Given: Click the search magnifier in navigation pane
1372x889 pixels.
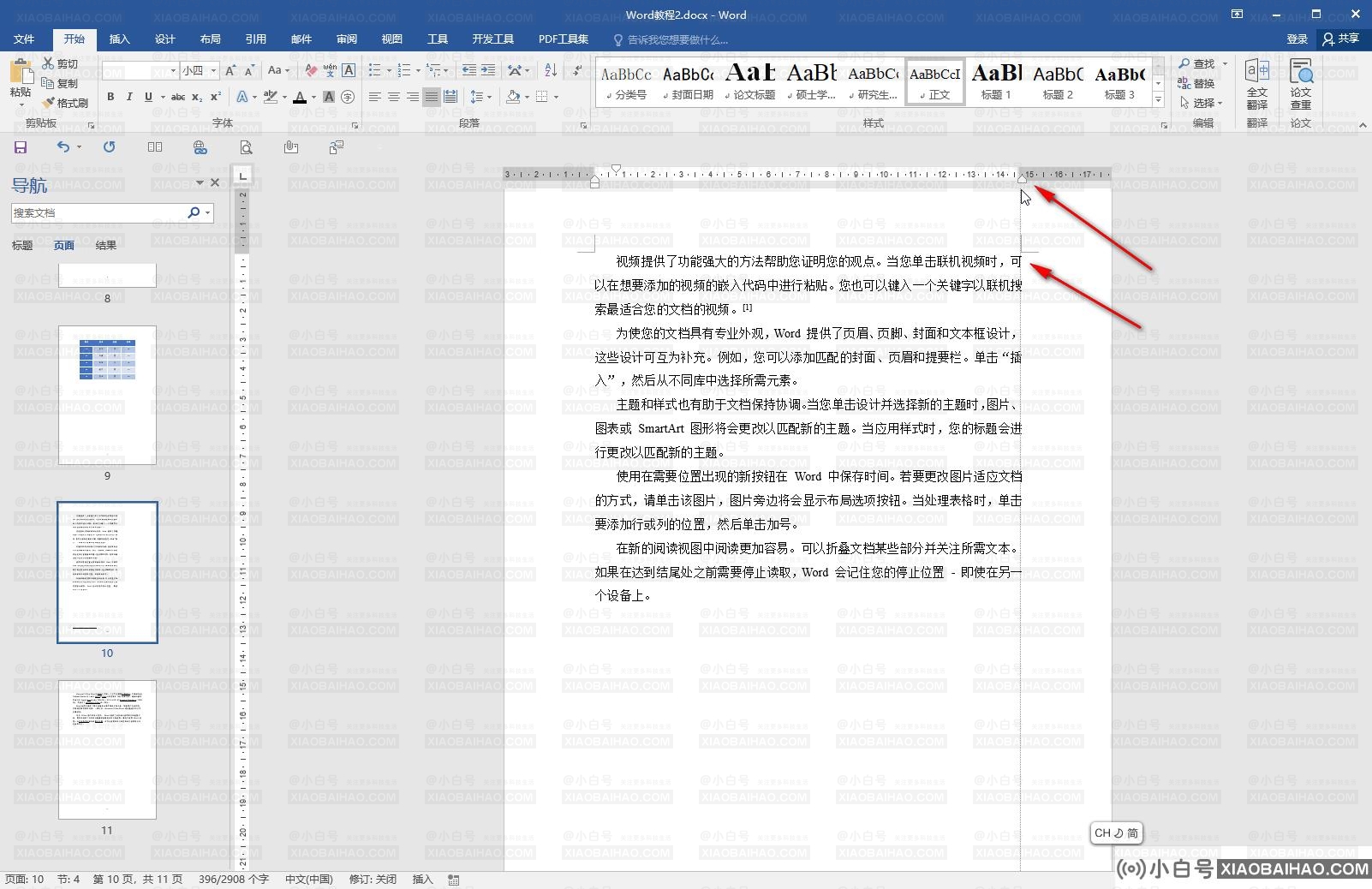Looking at the screenshot, I should click(194, 212).
